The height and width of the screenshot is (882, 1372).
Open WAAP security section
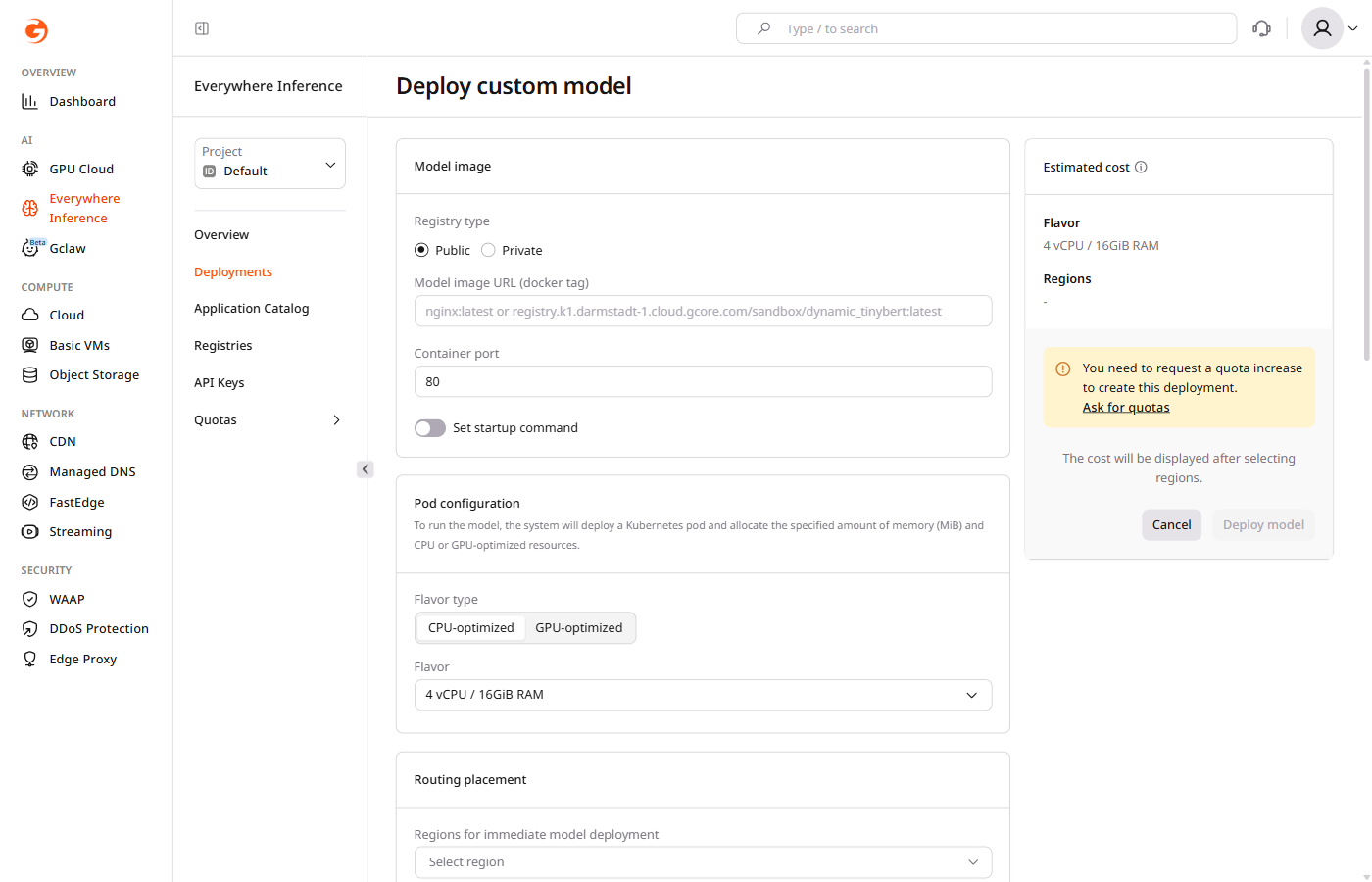coord(53,599)
